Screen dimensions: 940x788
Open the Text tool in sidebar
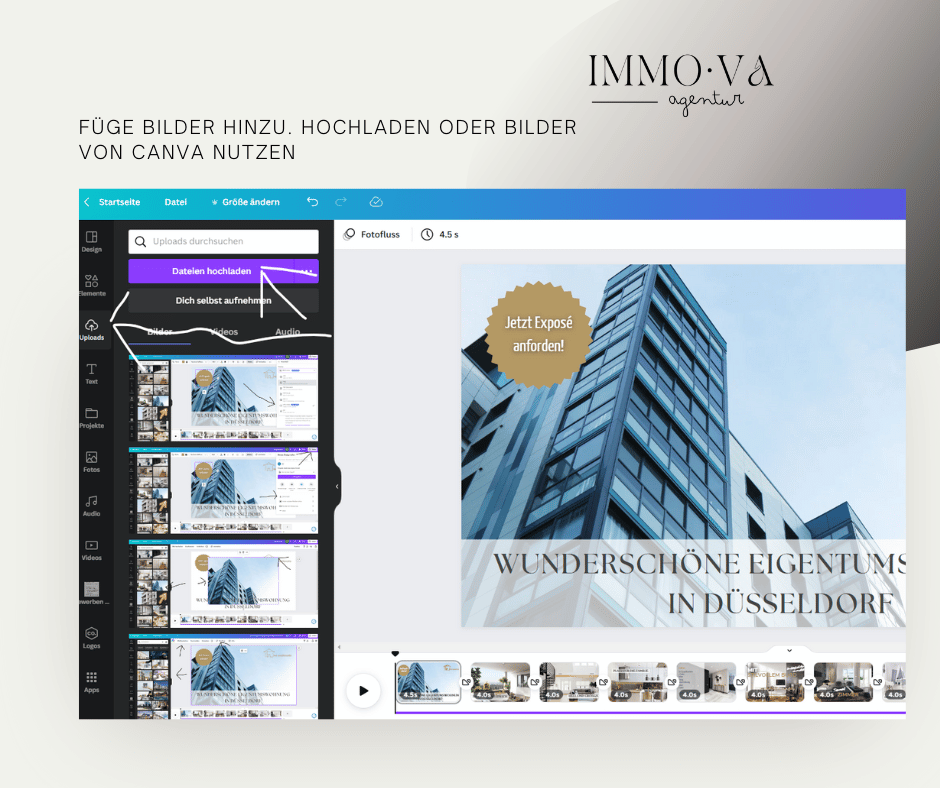[x=91, y=374]
